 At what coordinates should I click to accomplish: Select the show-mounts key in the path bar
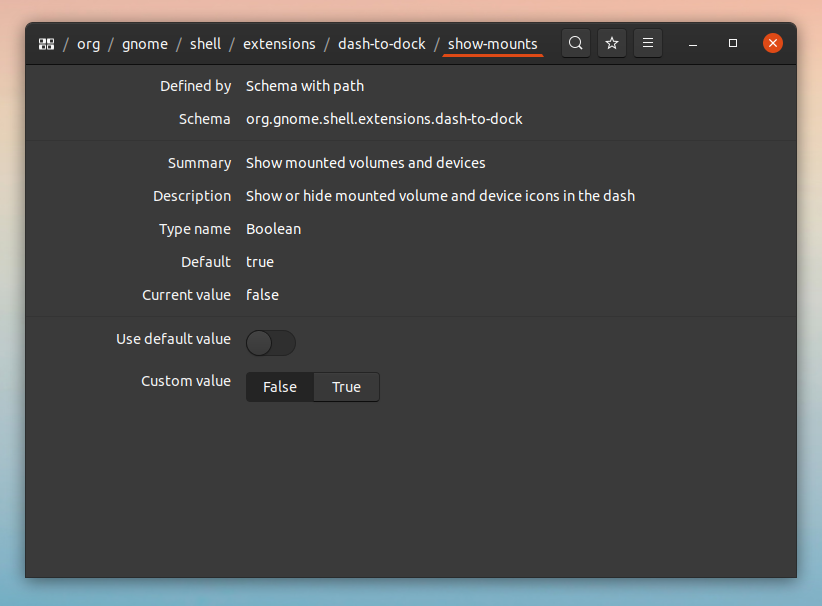[x=492, y=44]
